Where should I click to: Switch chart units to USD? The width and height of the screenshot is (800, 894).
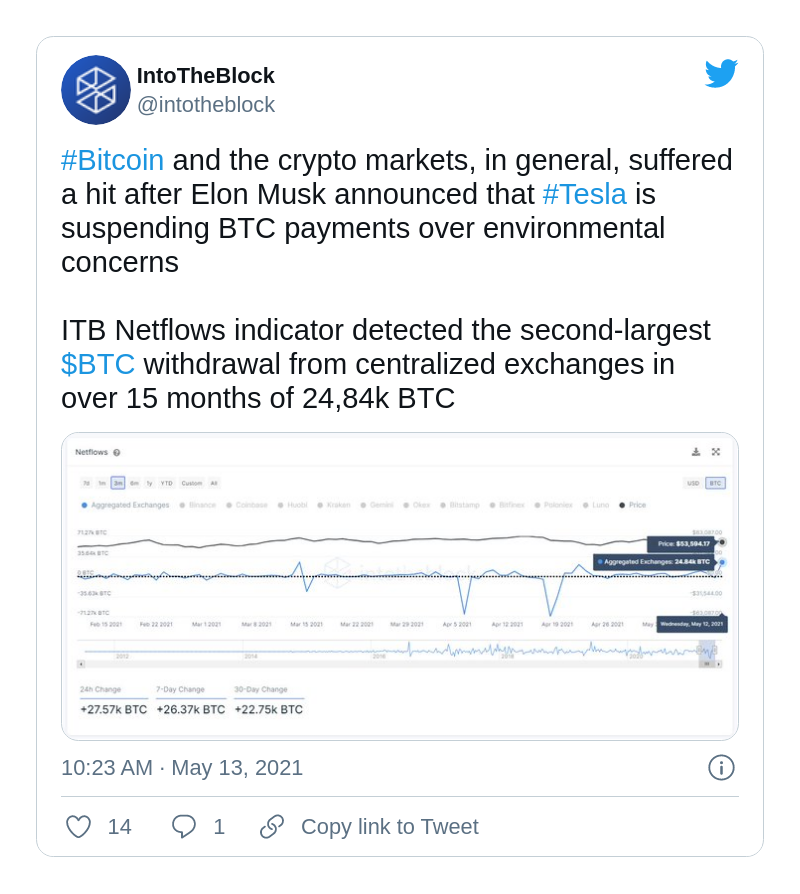point(693,483)
